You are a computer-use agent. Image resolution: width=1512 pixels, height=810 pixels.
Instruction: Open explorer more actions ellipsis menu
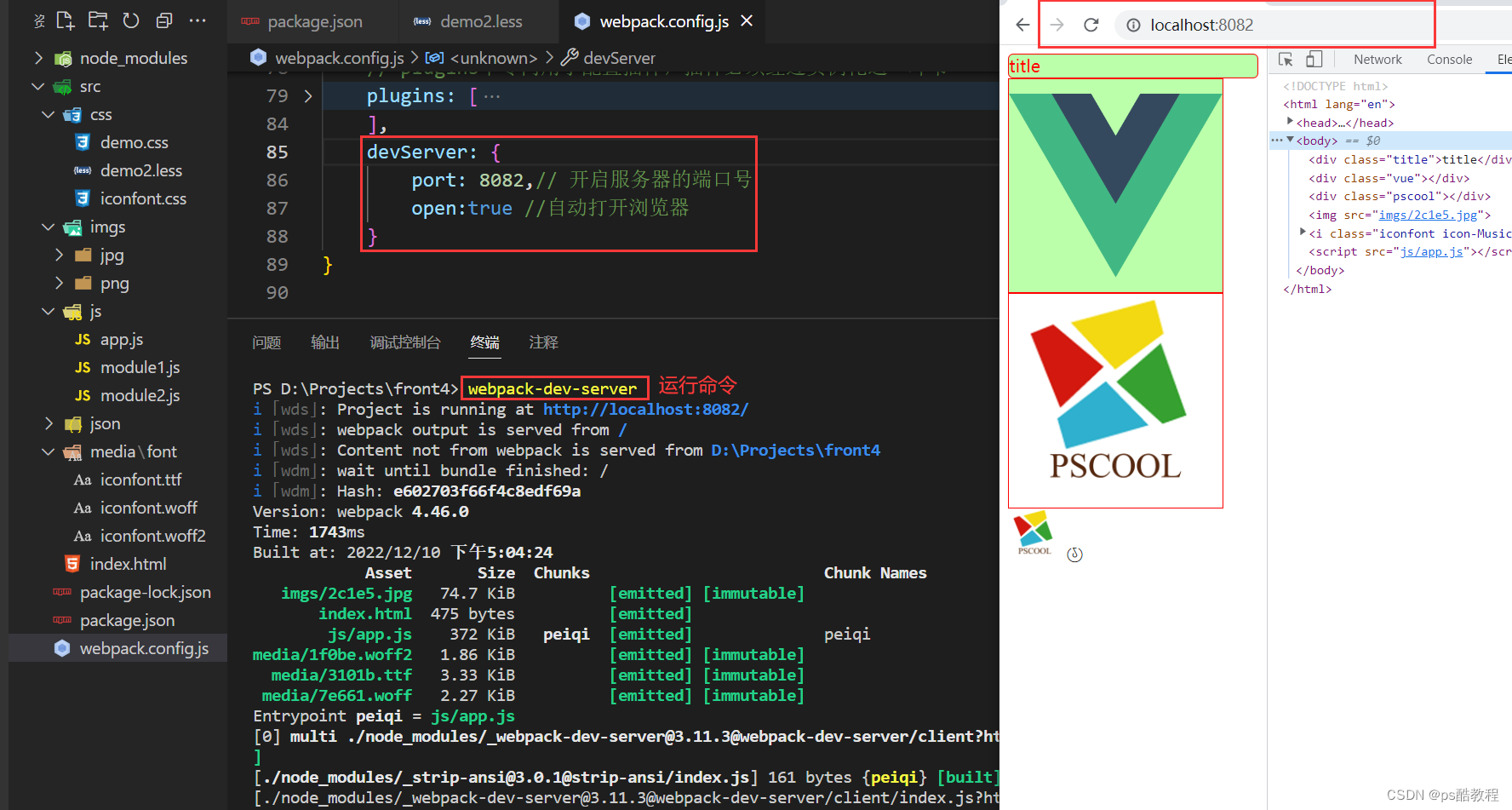(198, 20)
